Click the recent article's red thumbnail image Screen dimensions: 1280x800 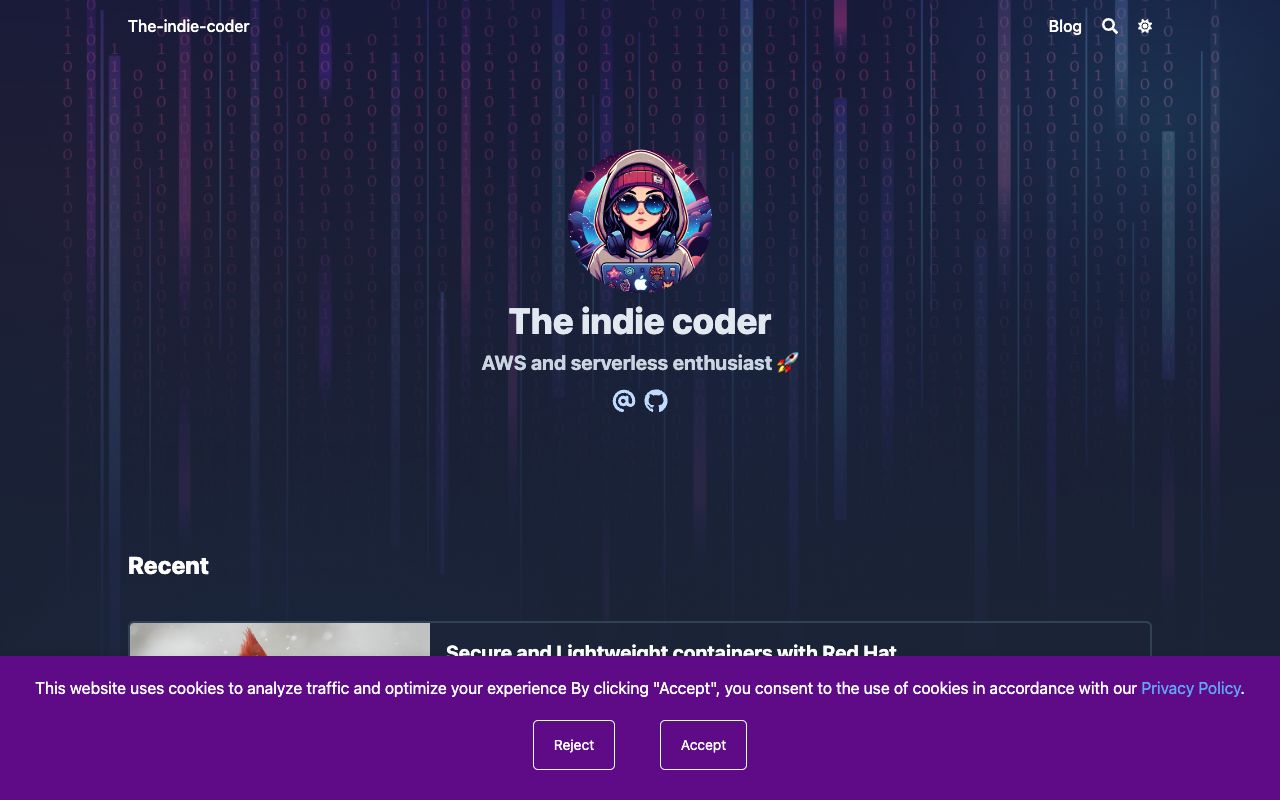[280, 640]
